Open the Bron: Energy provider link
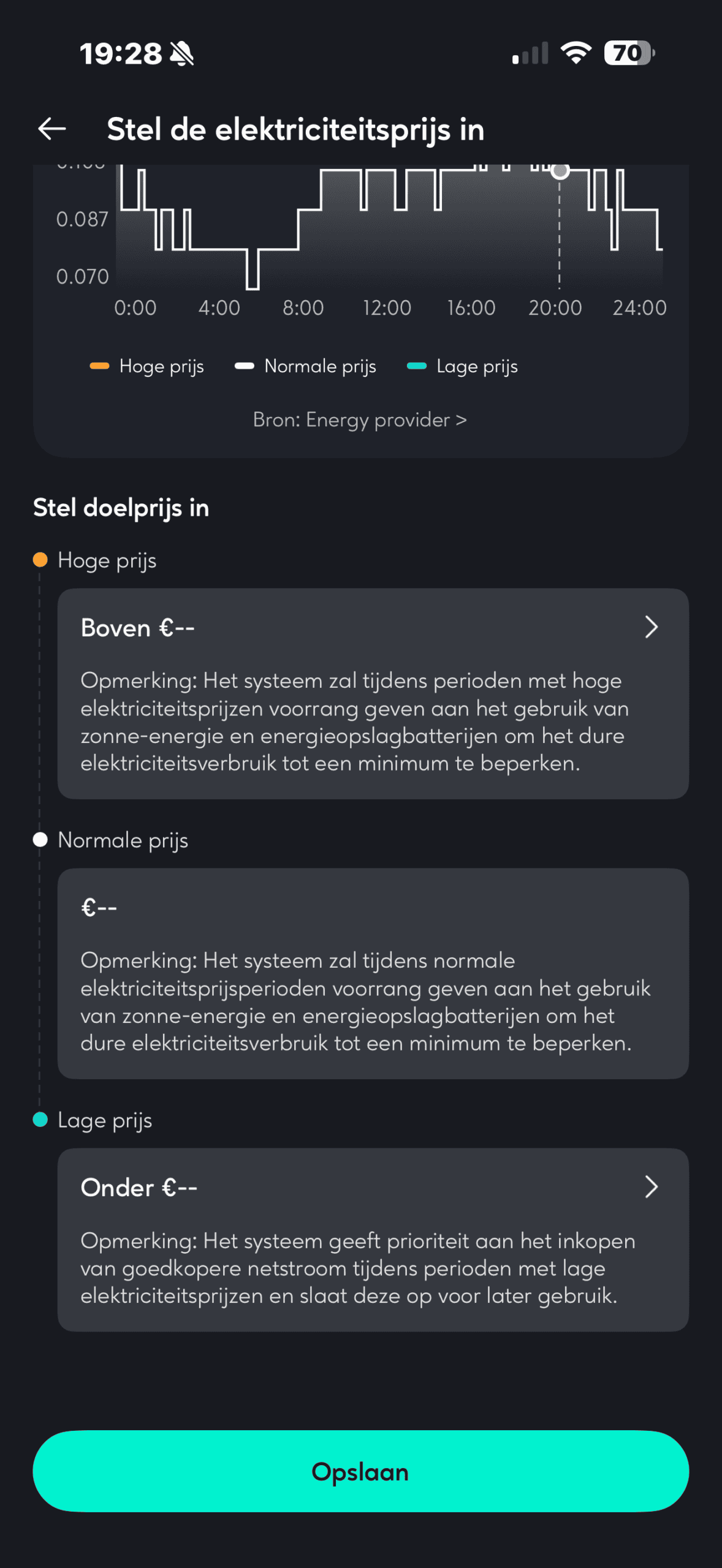 [x=360, y=420]
